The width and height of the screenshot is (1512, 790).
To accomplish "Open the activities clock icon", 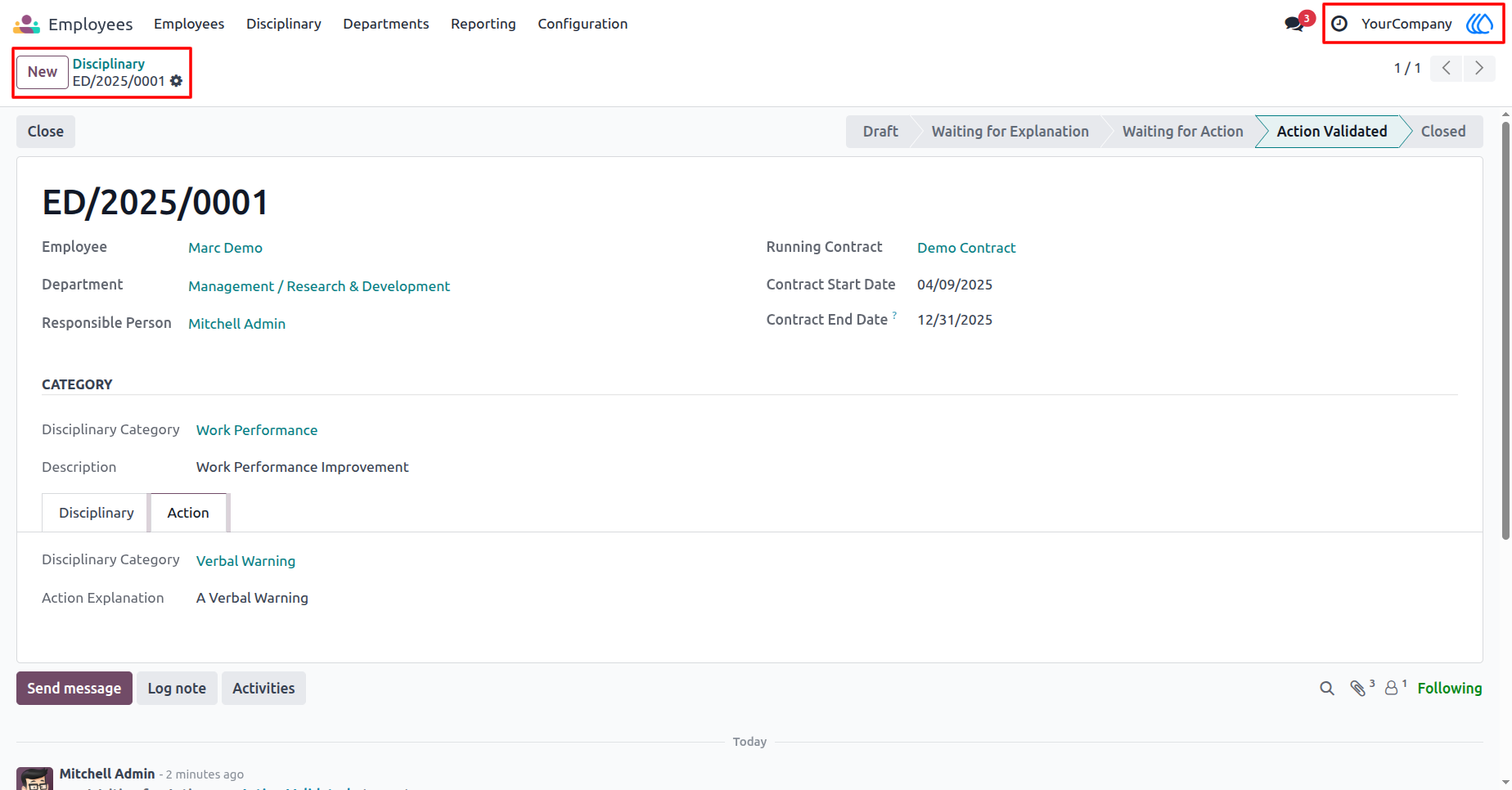I will click(x=1339, y=24).
